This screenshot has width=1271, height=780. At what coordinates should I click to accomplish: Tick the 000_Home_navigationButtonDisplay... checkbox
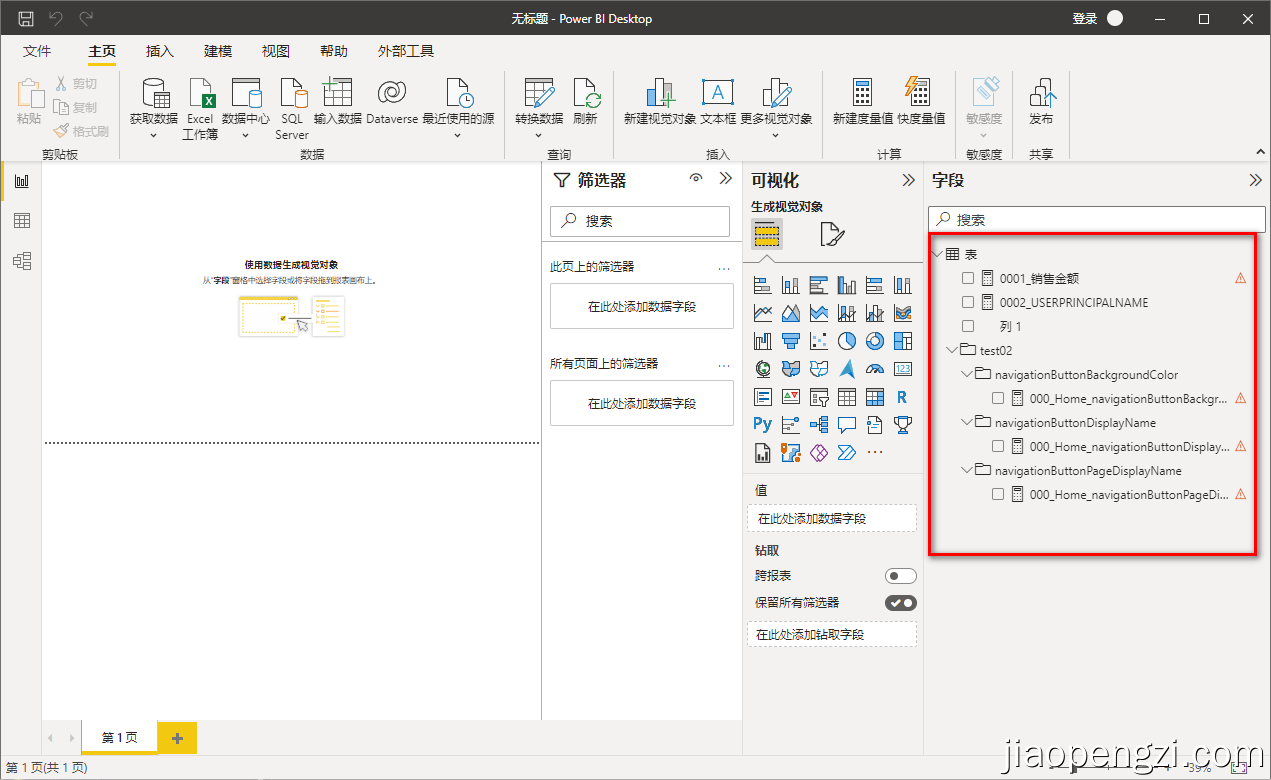pos(998,446)
